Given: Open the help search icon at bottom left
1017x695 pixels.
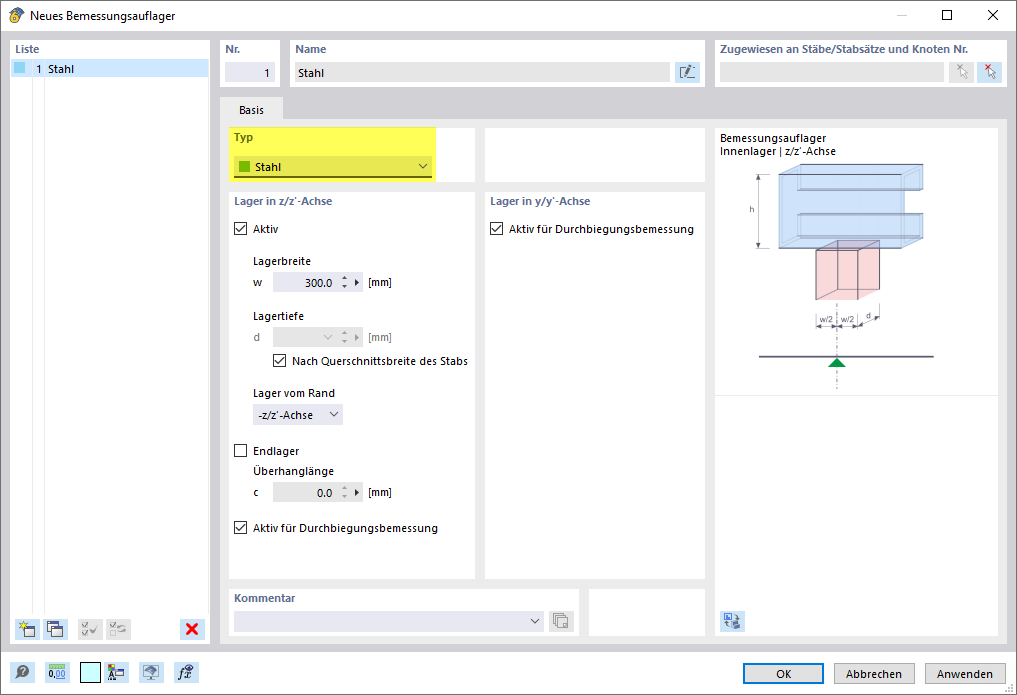Looking at the screenshot, I should tap(23, 672).
